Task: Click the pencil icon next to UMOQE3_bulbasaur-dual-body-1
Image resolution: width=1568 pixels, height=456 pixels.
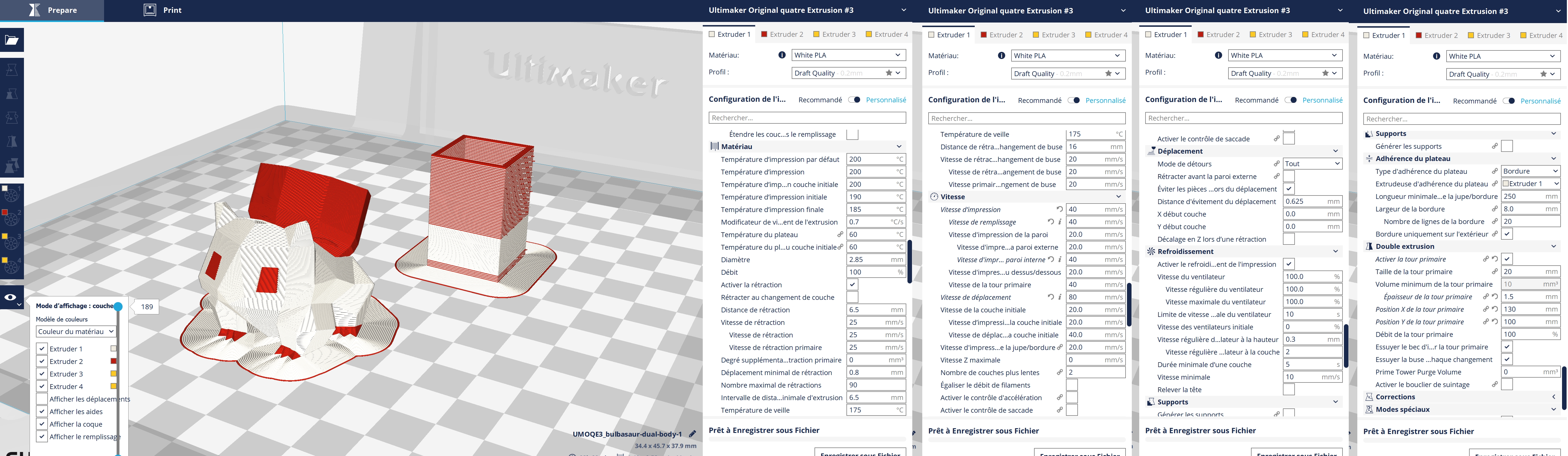Action: (x=692, y=434)
